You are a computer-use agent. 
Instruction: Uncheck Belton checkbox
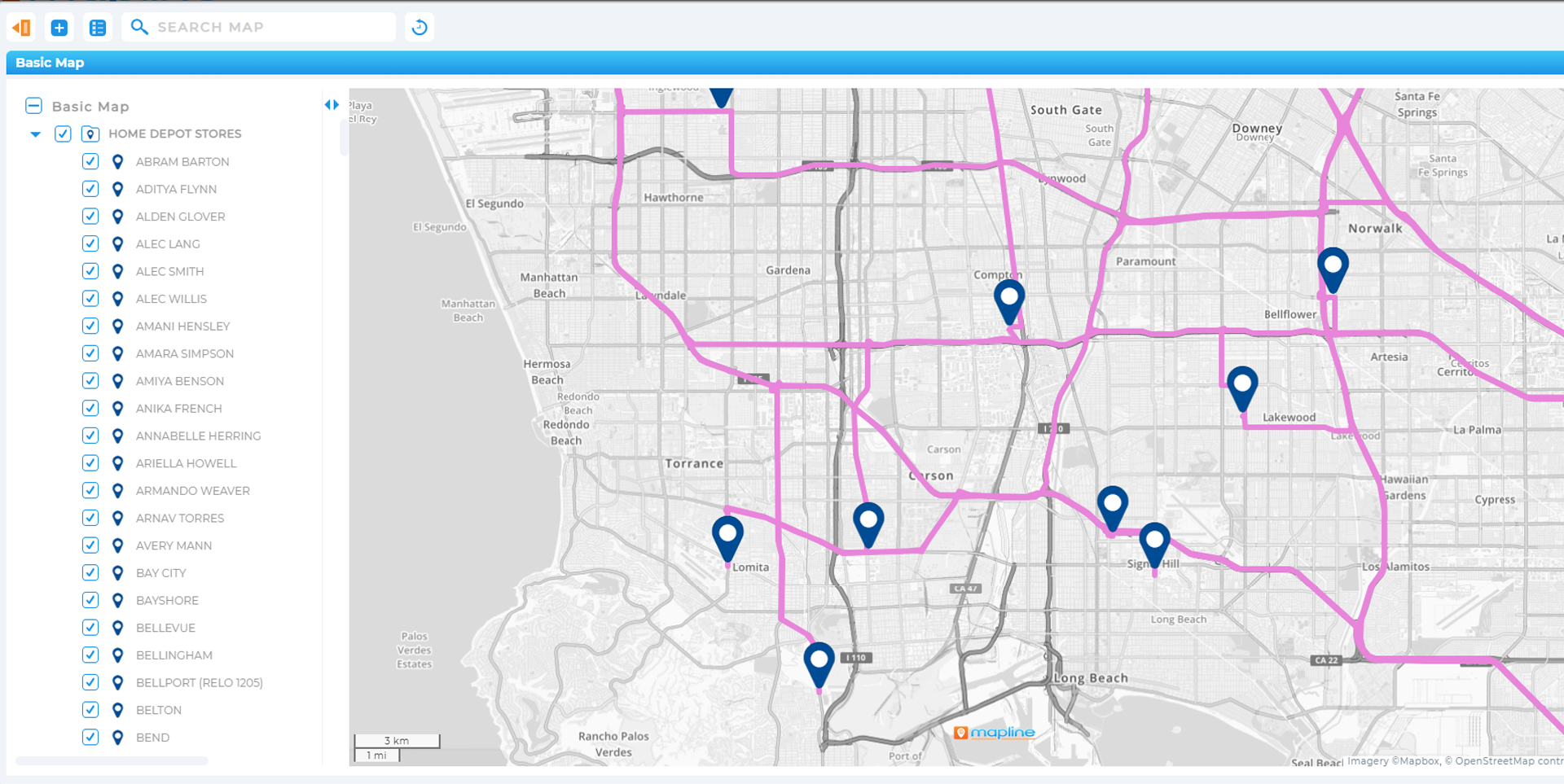pyautogui.click(x=90, y=709)
